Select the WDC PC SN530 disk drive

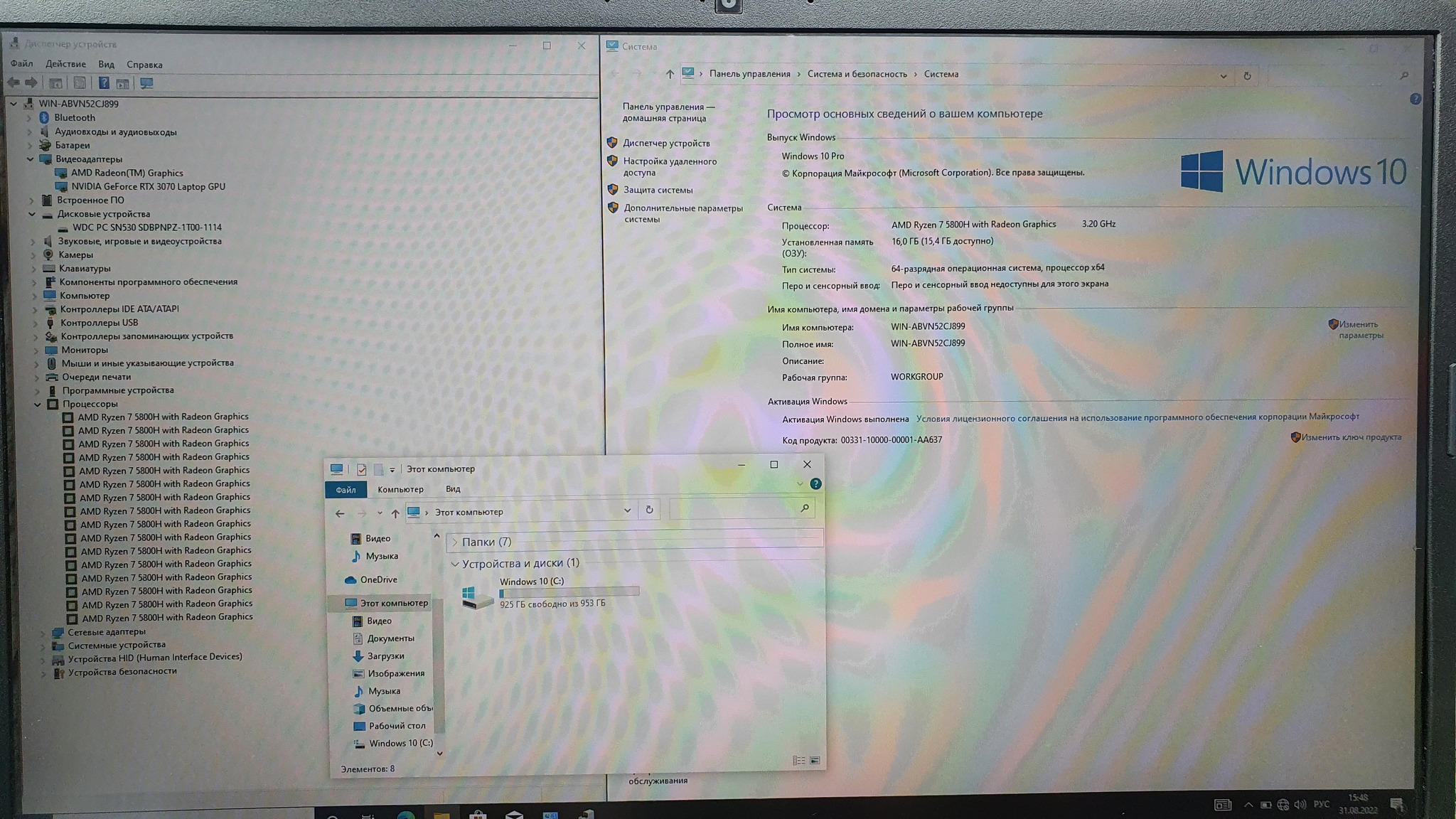pyautogui.click(x=147, y=227)
